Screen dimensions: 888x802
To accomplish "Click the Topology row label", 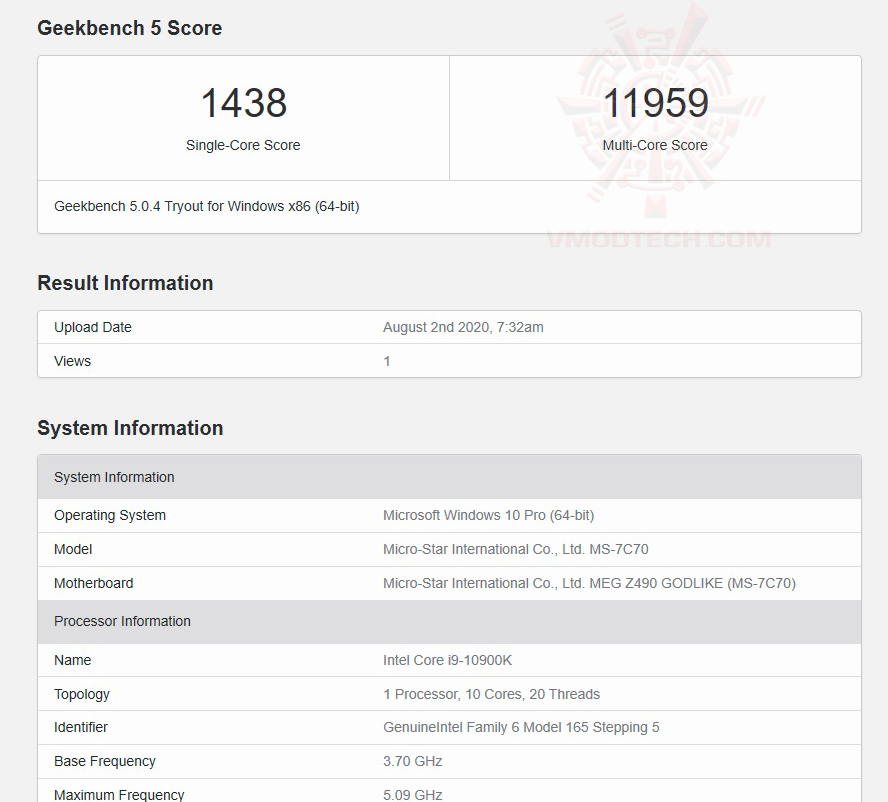I will click(x=82, y=694).
